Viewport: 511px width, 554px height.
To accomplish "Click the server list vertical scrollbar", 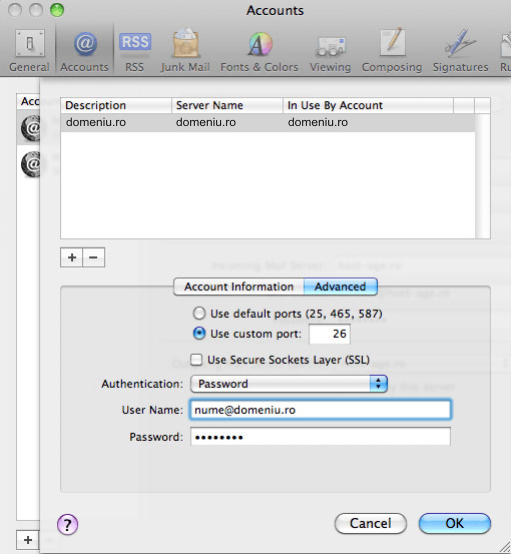I will click(x=482, y=176).
